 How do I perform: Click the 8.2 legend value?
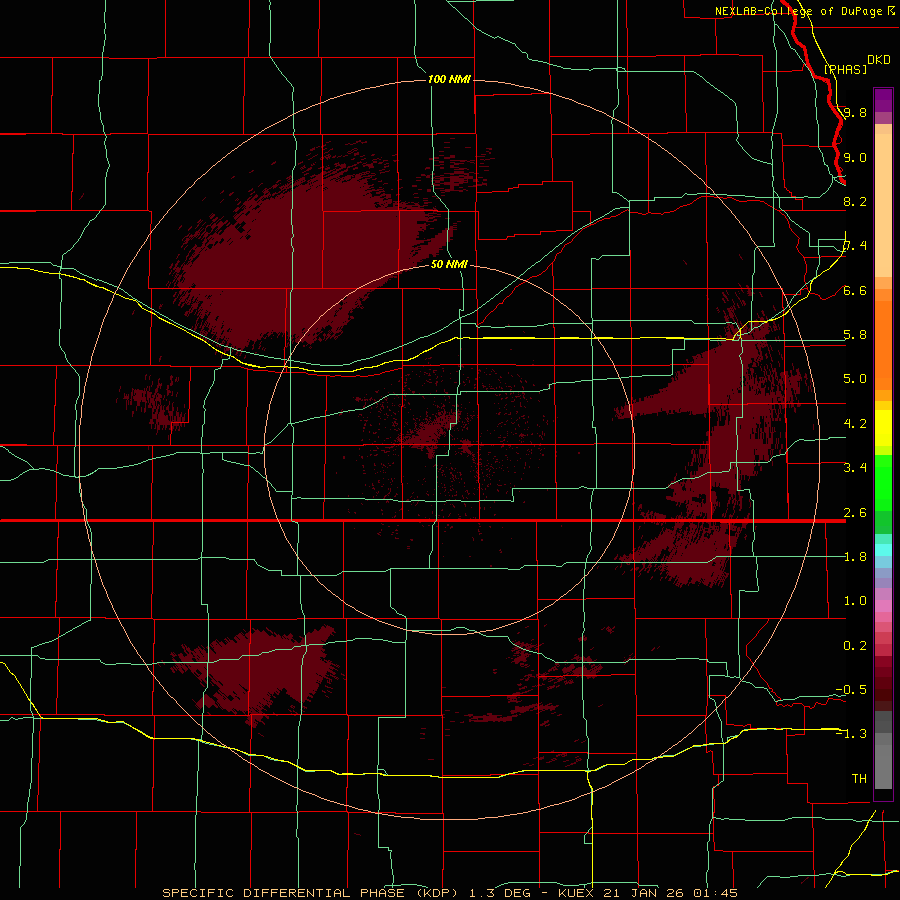855,201
